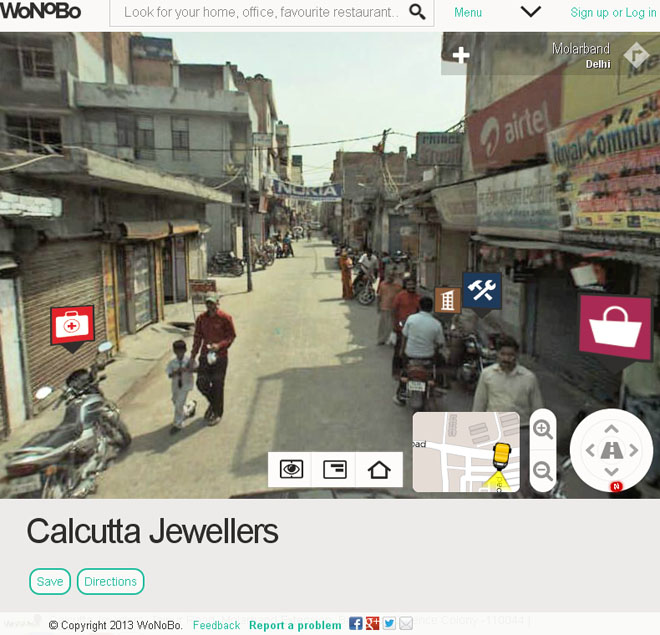Image resolution: width=660 pixels, height=635 pixels.
Task: Share on Facebook via footer icon
Action: pyautogui.click(x=356, y=624)
